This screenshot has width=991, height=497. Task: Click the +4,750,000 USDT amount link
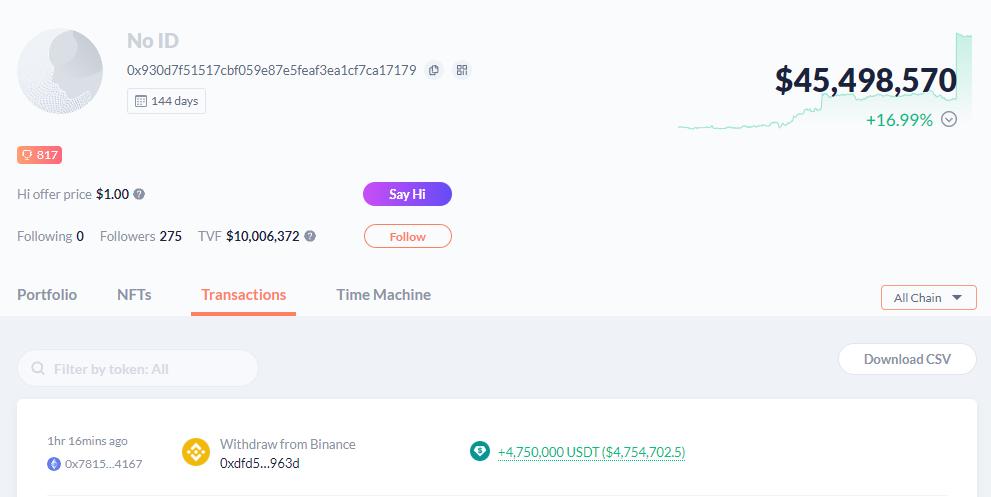pos(590,452)
